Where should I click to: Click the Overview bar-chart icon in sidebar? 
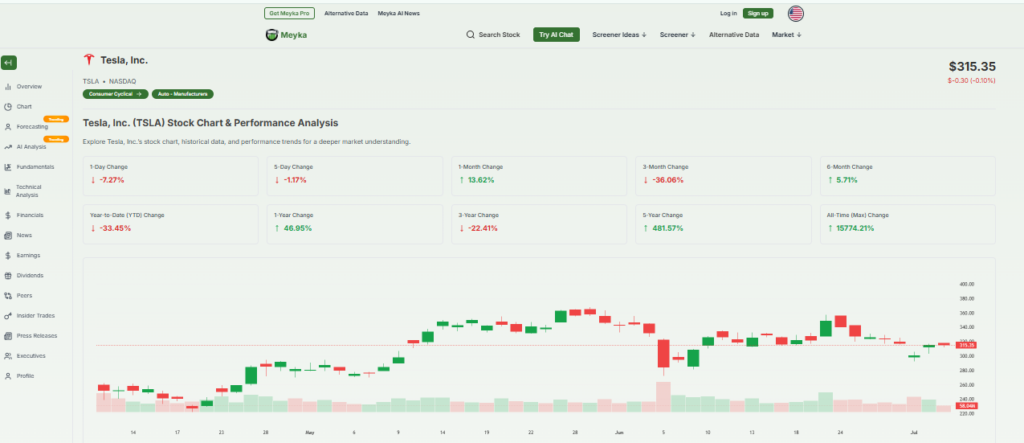(8, 86)
